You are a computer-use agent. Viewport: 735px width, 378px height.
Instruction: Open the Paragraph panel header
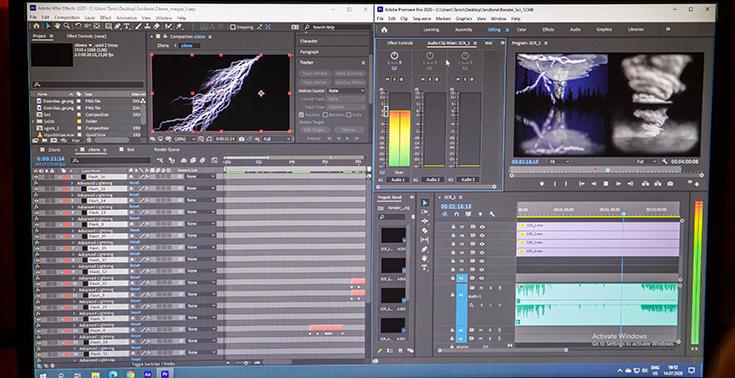[x=309, y=52]
